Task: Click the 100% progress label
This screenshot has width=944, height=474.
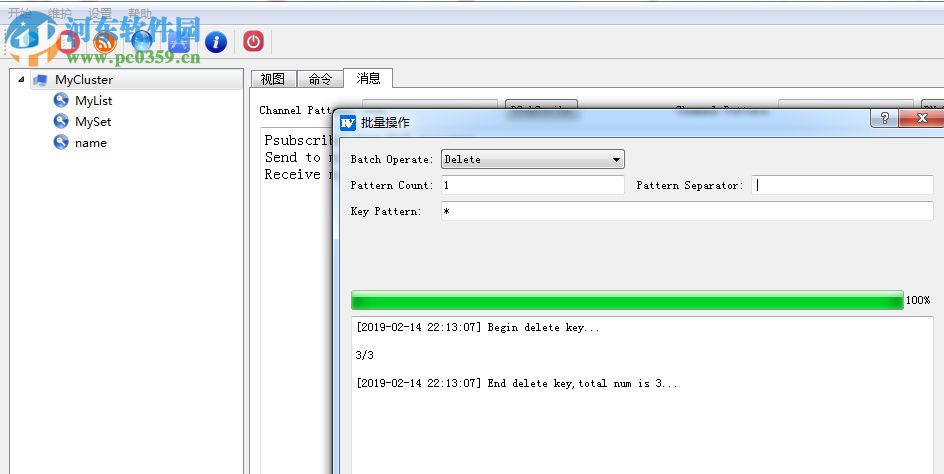Action: pos(918,300)
